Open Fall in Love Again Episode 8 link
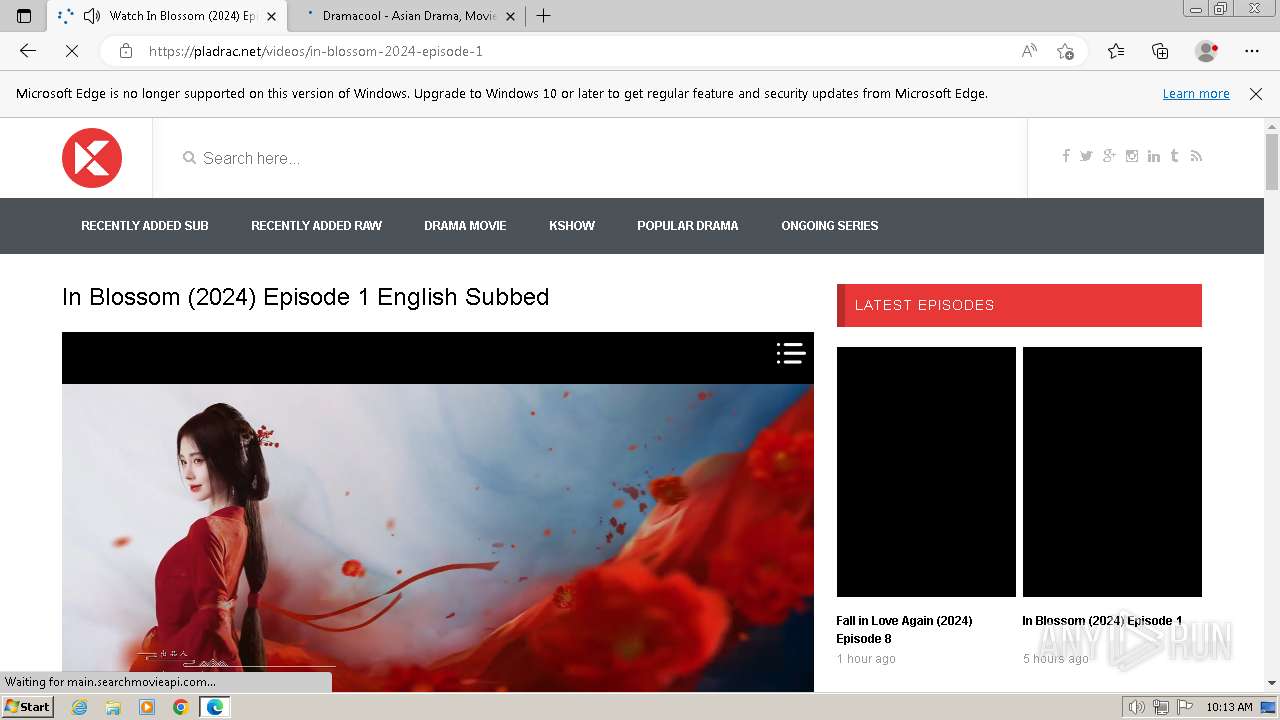This screenshot has width=1280, height=720. pos(904,630)
